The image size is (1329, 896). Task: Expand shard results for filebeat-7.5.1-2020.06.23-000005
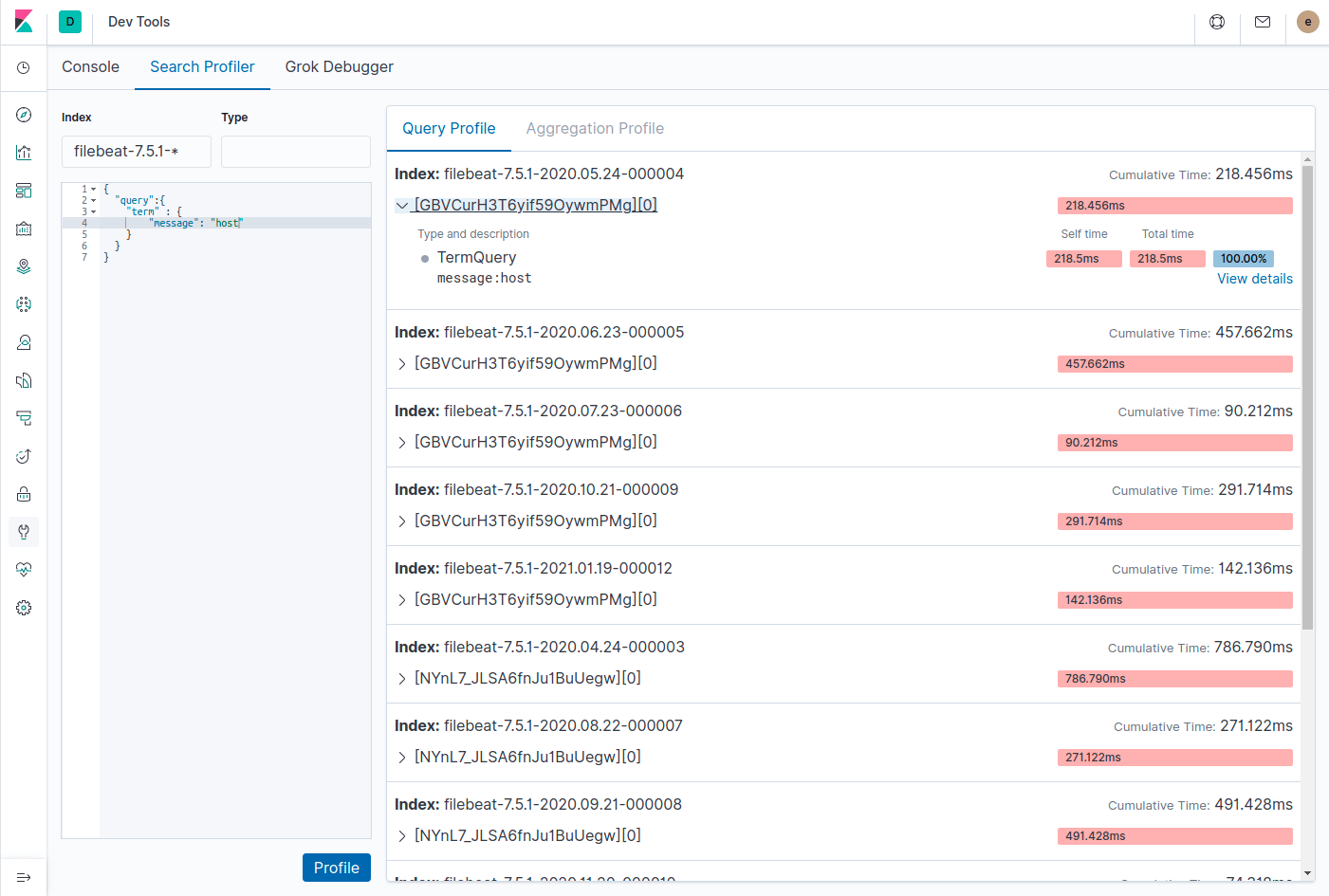[x=401, y=363]
